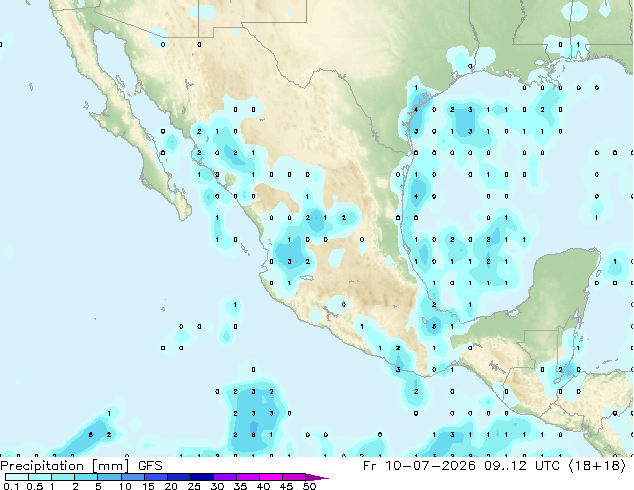Pick the 15–20 mm legend swatch
This screenshot has height=490, width=634.
(155, 477)
